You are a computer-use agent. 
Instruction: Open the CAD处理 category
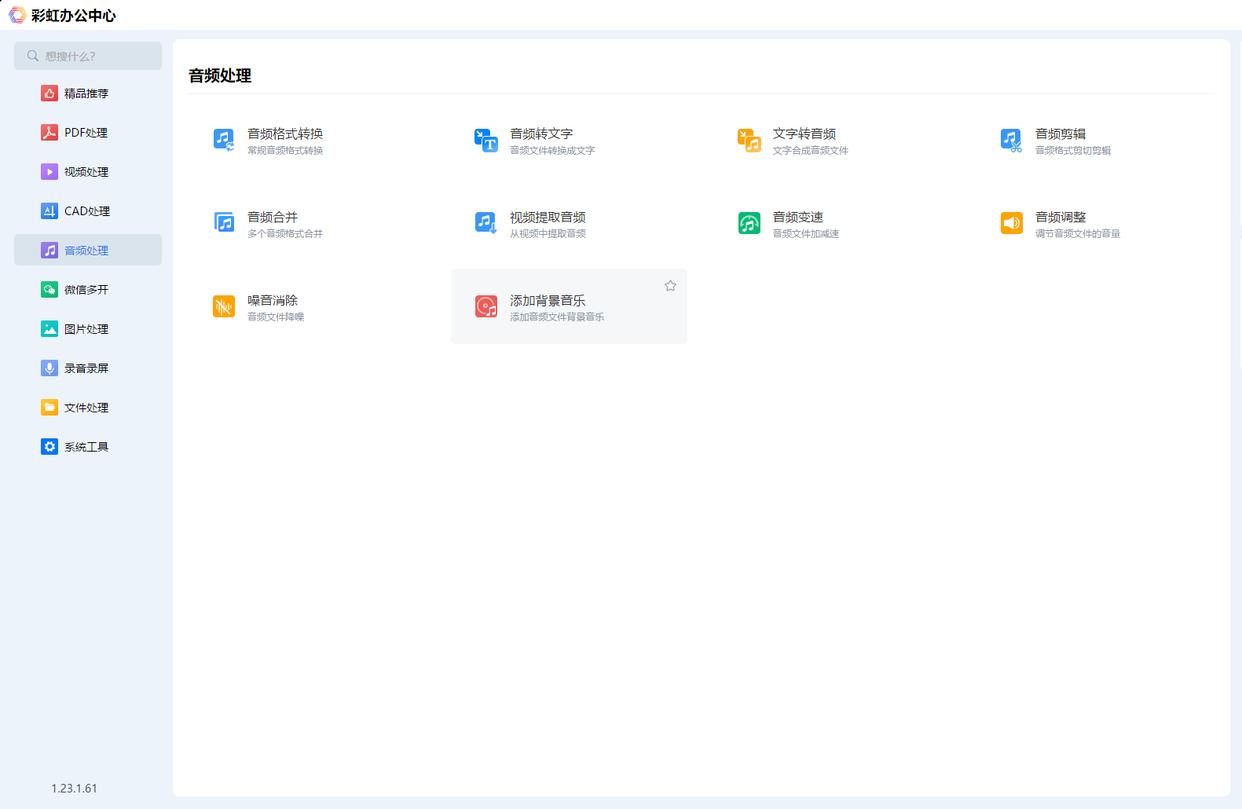click(x=87, y=211)
